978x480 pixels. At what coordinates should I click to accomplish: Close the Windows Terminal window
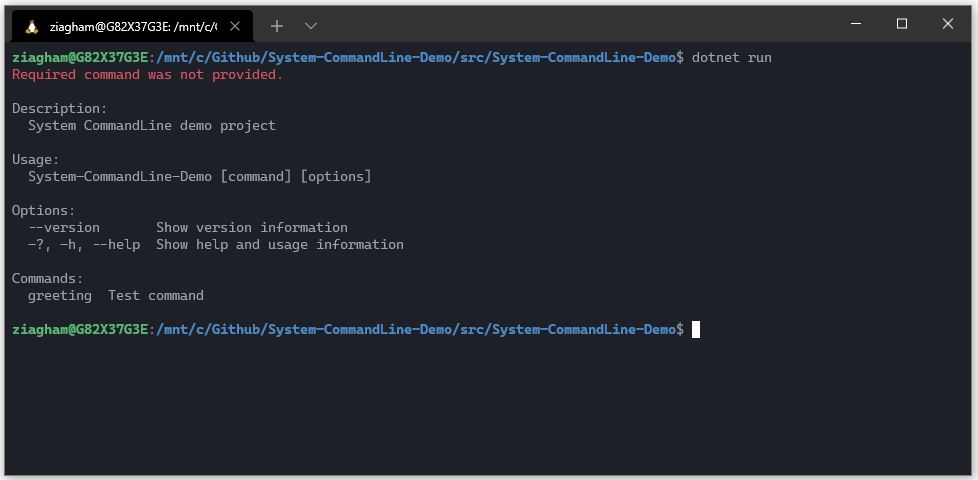[947, 24]
